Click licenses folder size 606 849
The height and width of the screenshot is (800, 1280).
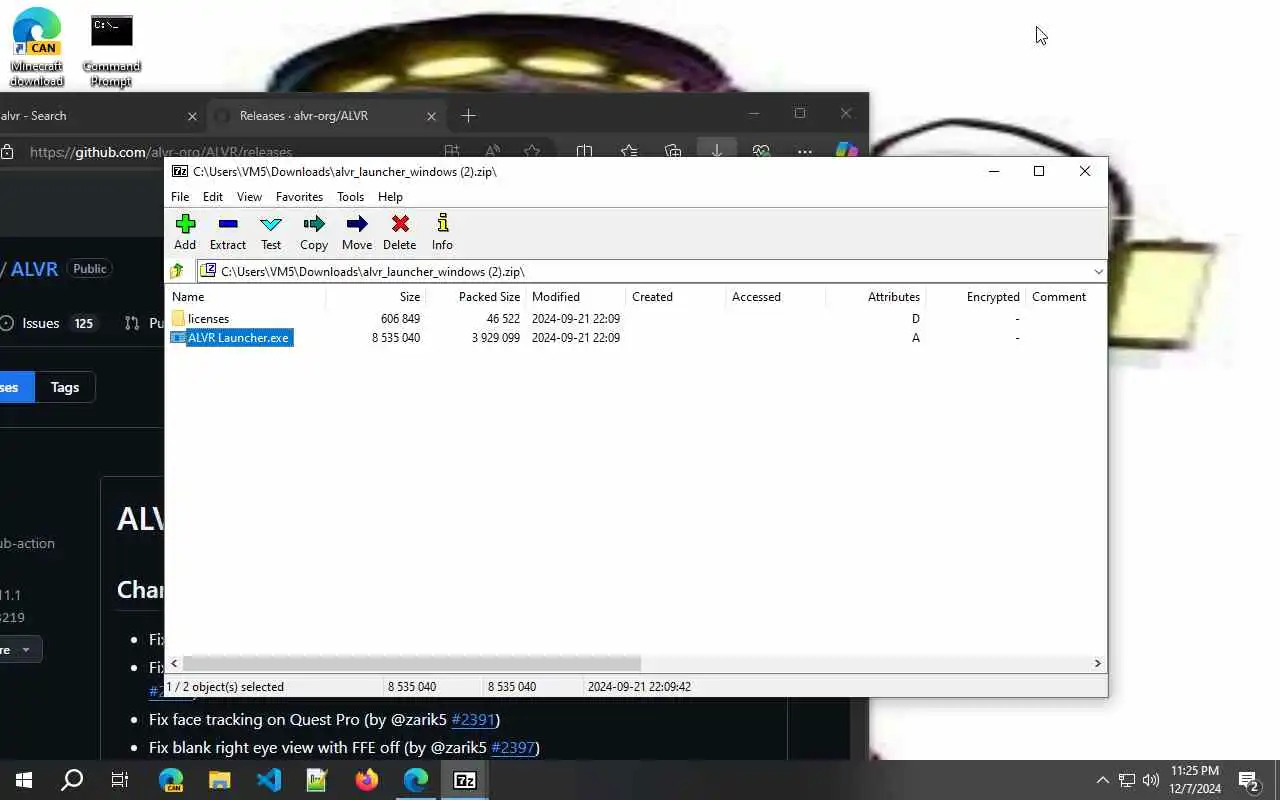coord(400,319)
